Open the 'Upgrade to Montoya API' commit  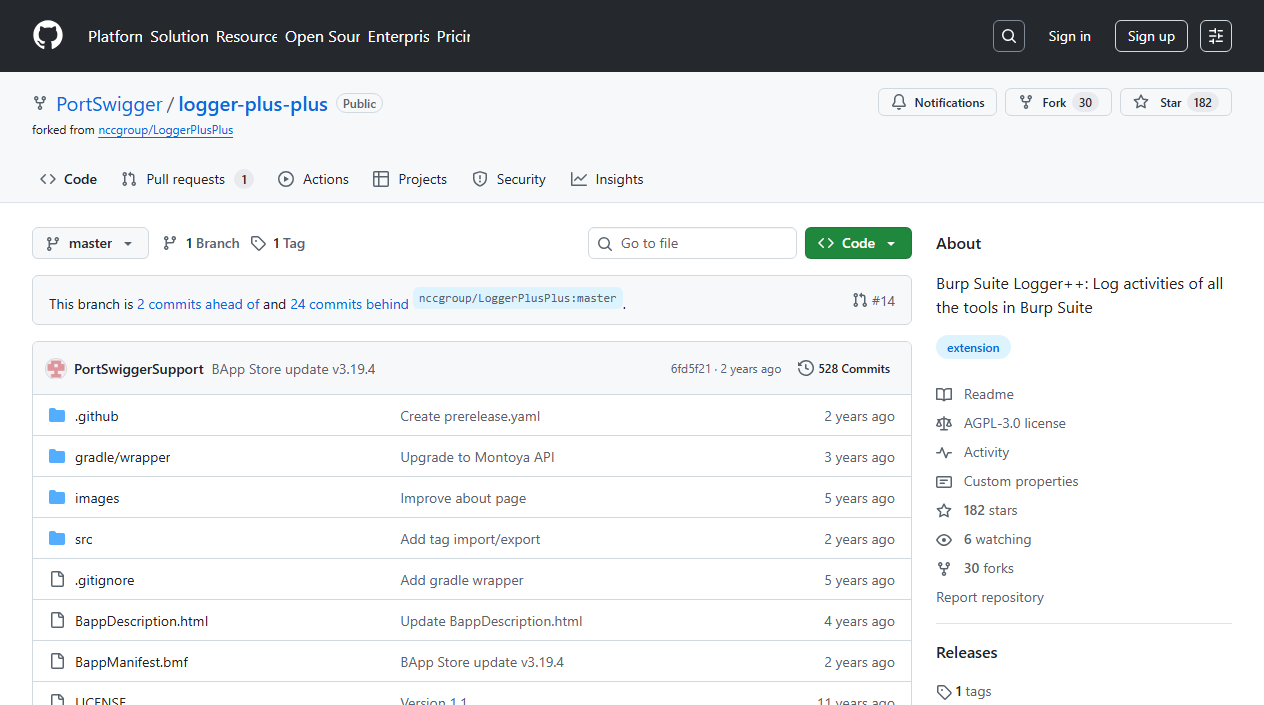coord(477,457)
